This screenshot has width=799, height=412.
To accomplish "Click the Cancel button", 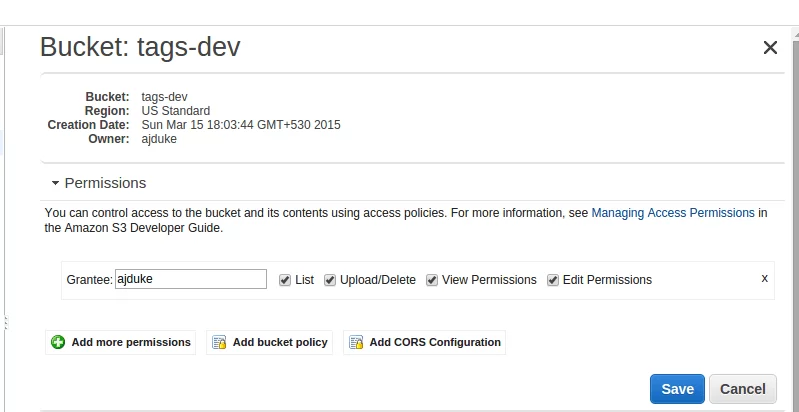I will 742,389.
